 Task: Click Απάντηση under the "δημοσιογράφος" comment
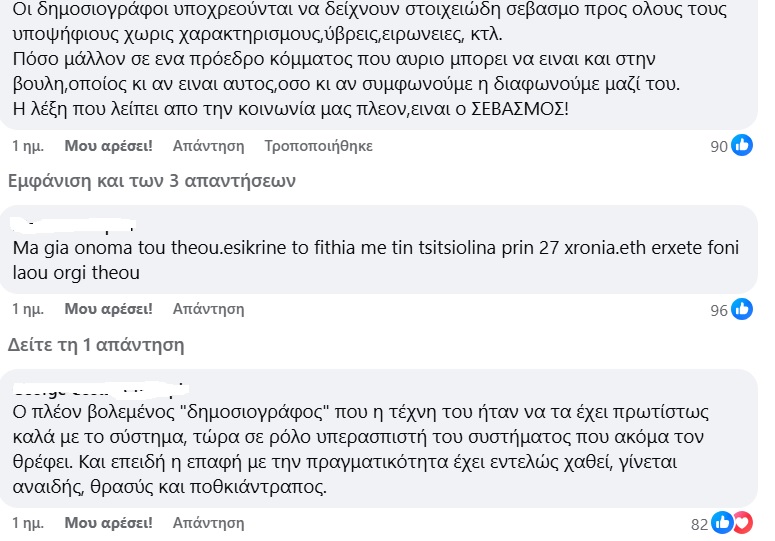[208, 522]
